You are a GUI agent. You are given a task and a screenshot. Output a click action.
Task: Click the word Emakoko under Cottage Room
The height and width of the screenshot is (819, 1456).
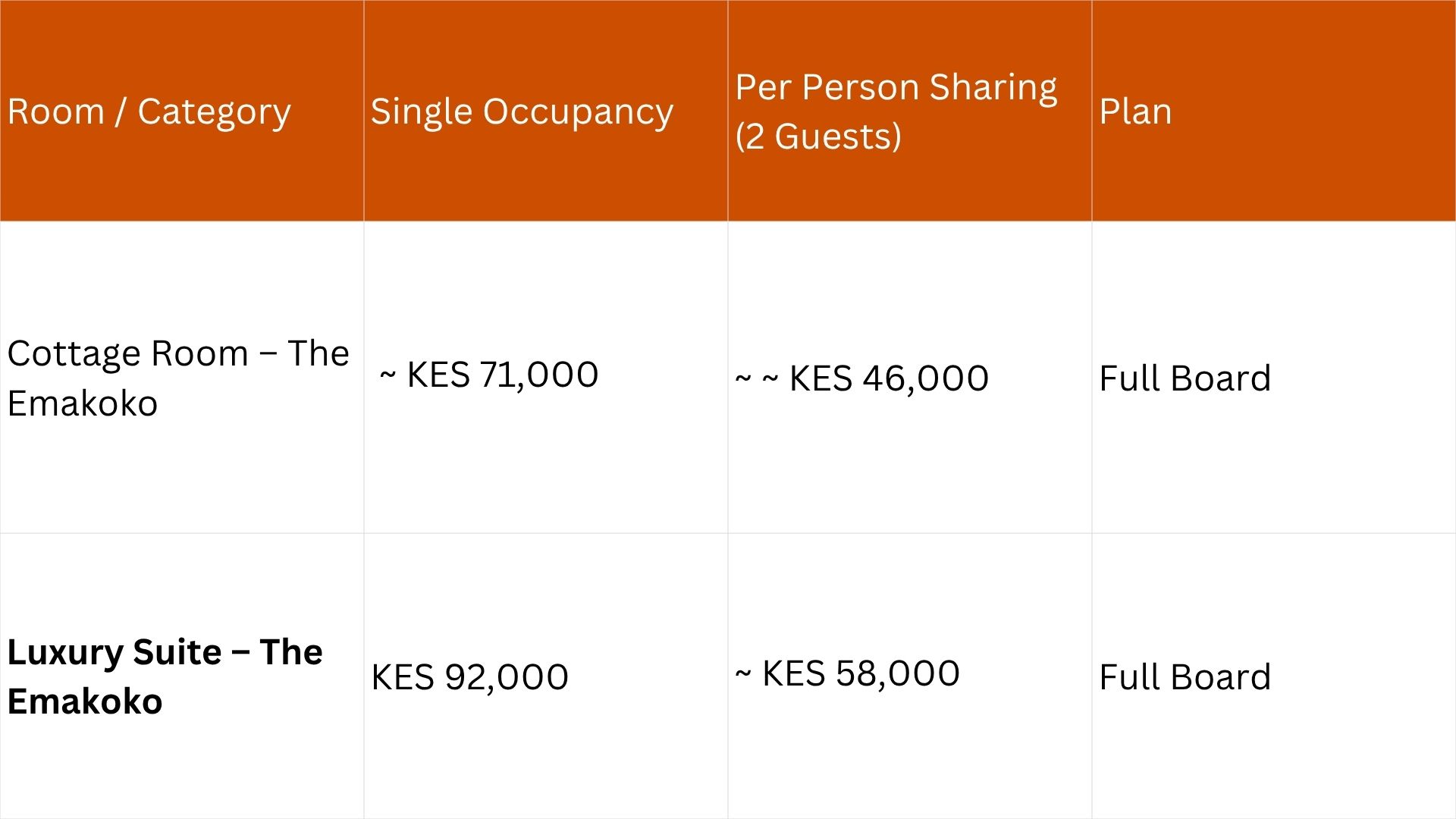click(83, 403)
